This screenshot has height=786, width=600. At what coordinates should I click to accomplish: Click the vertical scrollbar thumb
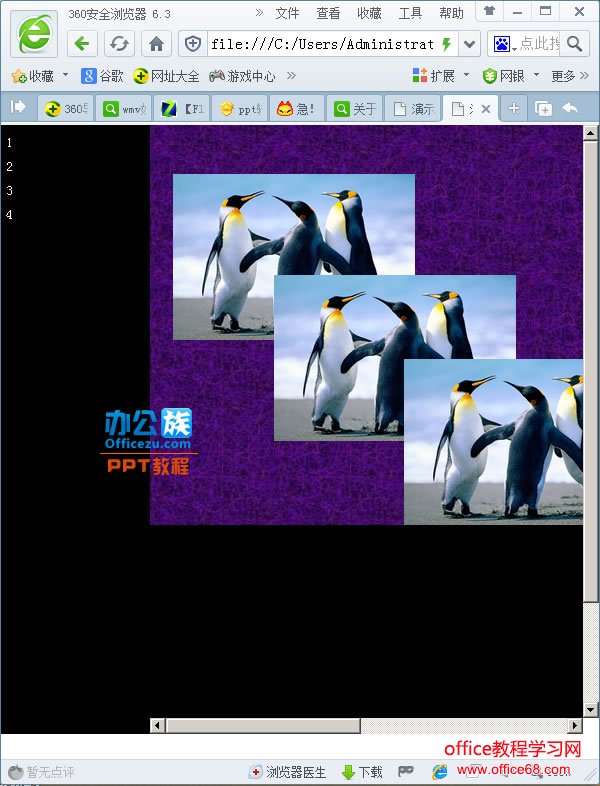(x=590, y=371)
